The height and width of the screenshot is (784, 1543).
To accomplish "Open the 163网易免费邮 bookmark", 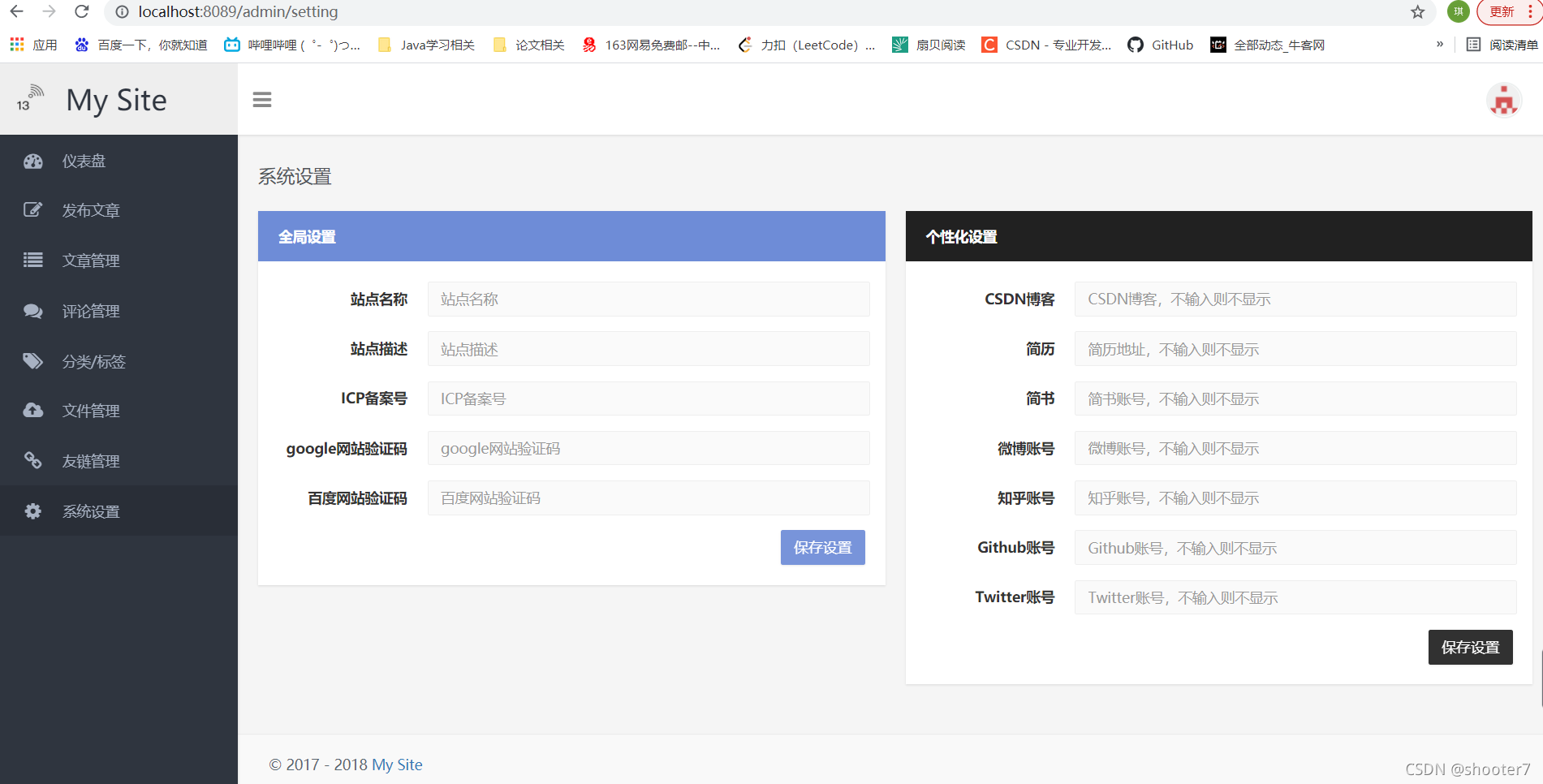I will 651,45.
